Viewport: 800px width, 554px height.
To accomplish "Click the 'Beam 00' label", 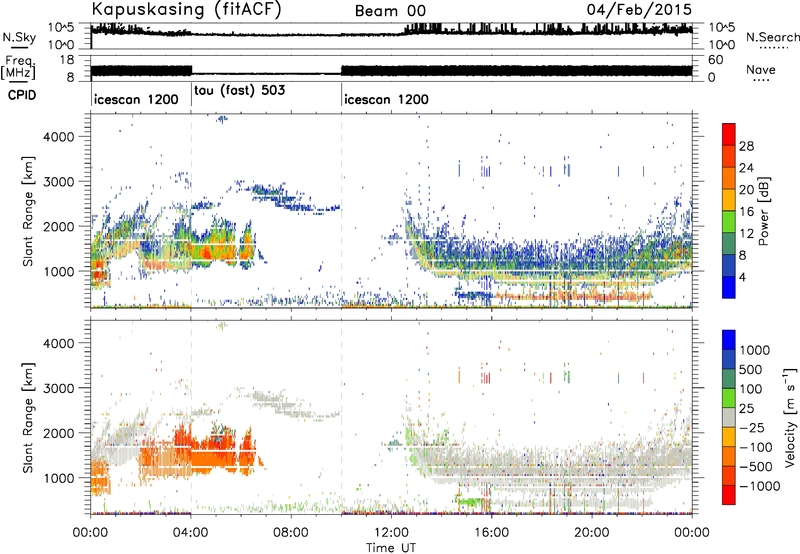I will pyautogui.click(x=390, y=11).
